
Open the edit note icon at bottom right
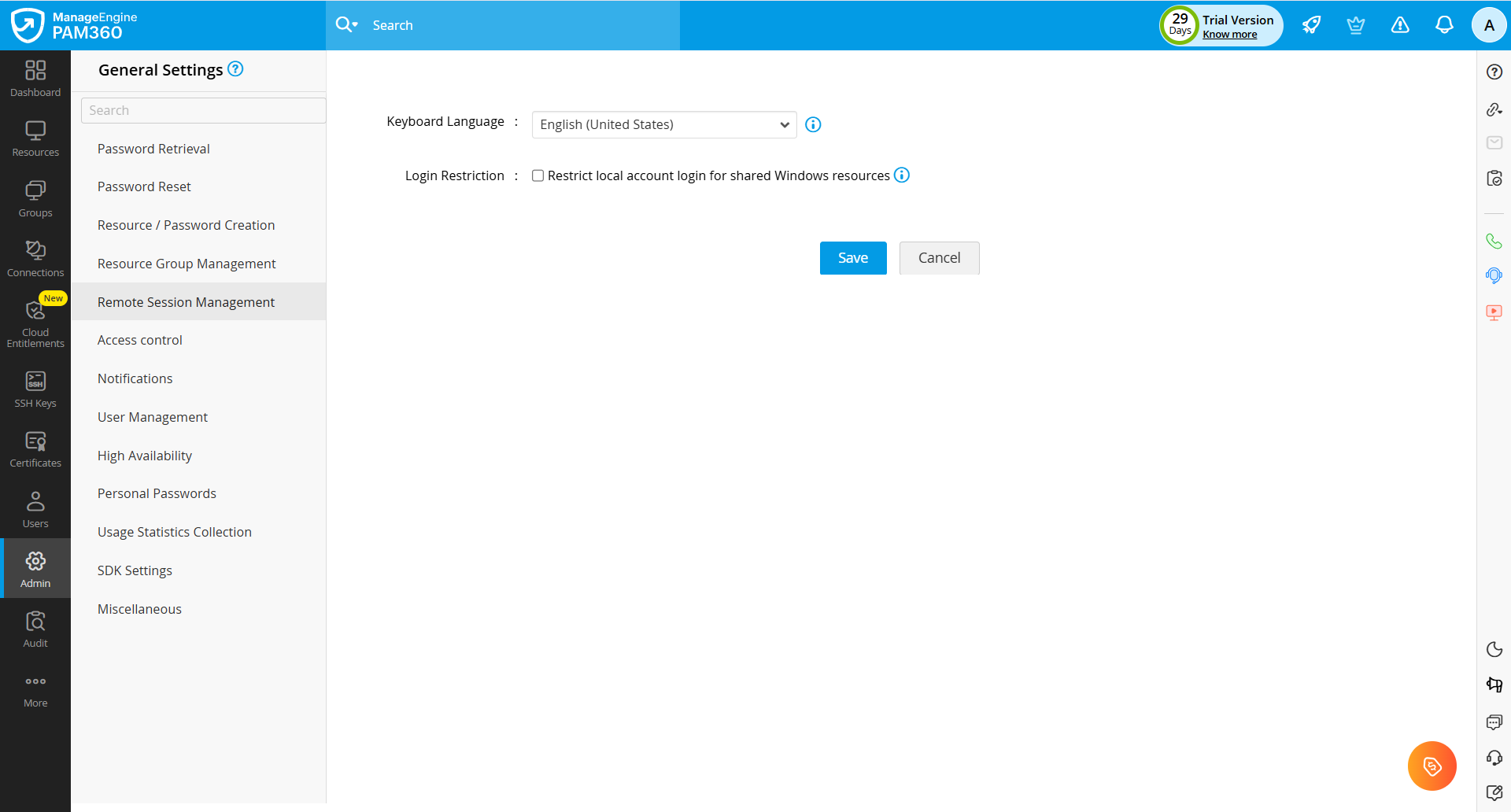pyautogui.click(x=1494, y=792)
